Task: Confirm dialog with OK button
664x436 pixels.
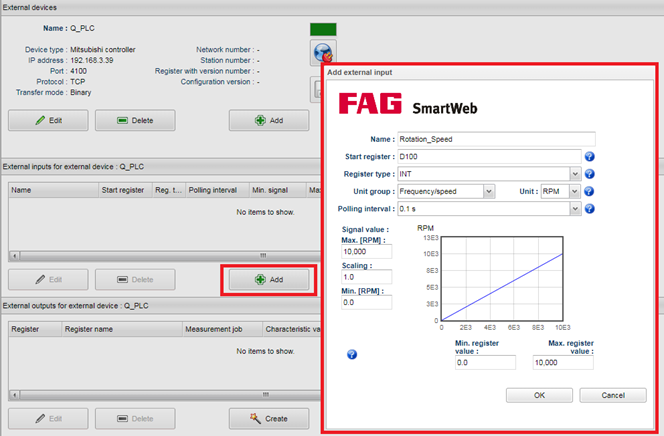Action: pyautogui.click(x=539, y=395)
